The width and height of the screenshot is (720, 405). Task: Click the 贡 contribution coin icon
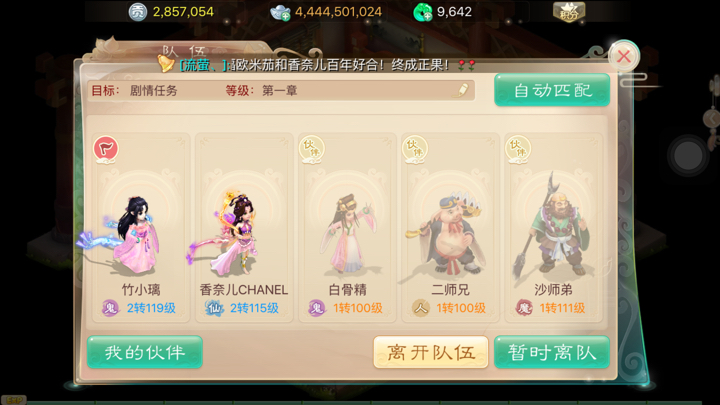[x=137, y=12]
